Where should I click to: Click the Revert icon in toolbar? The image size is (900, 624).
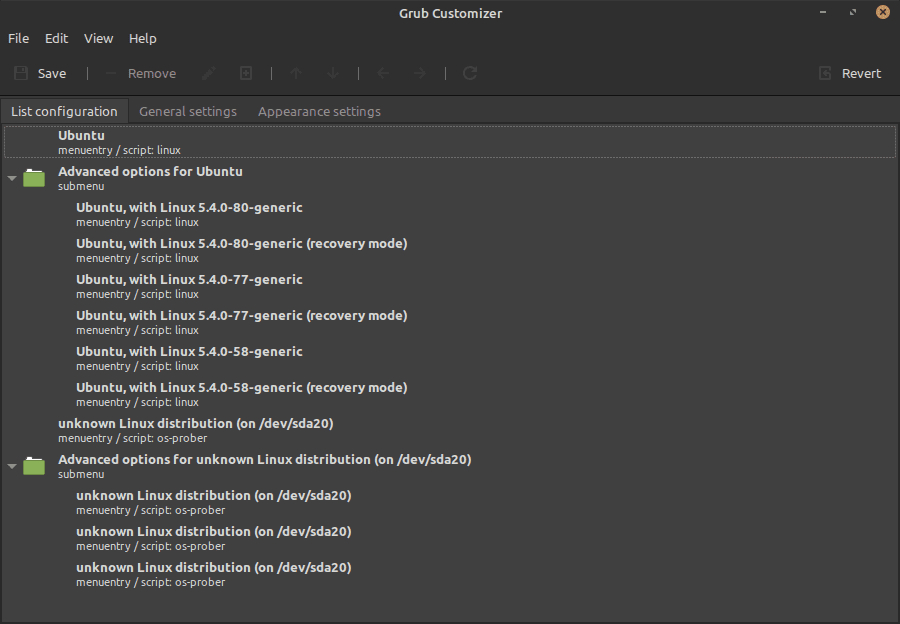[825, 73]
